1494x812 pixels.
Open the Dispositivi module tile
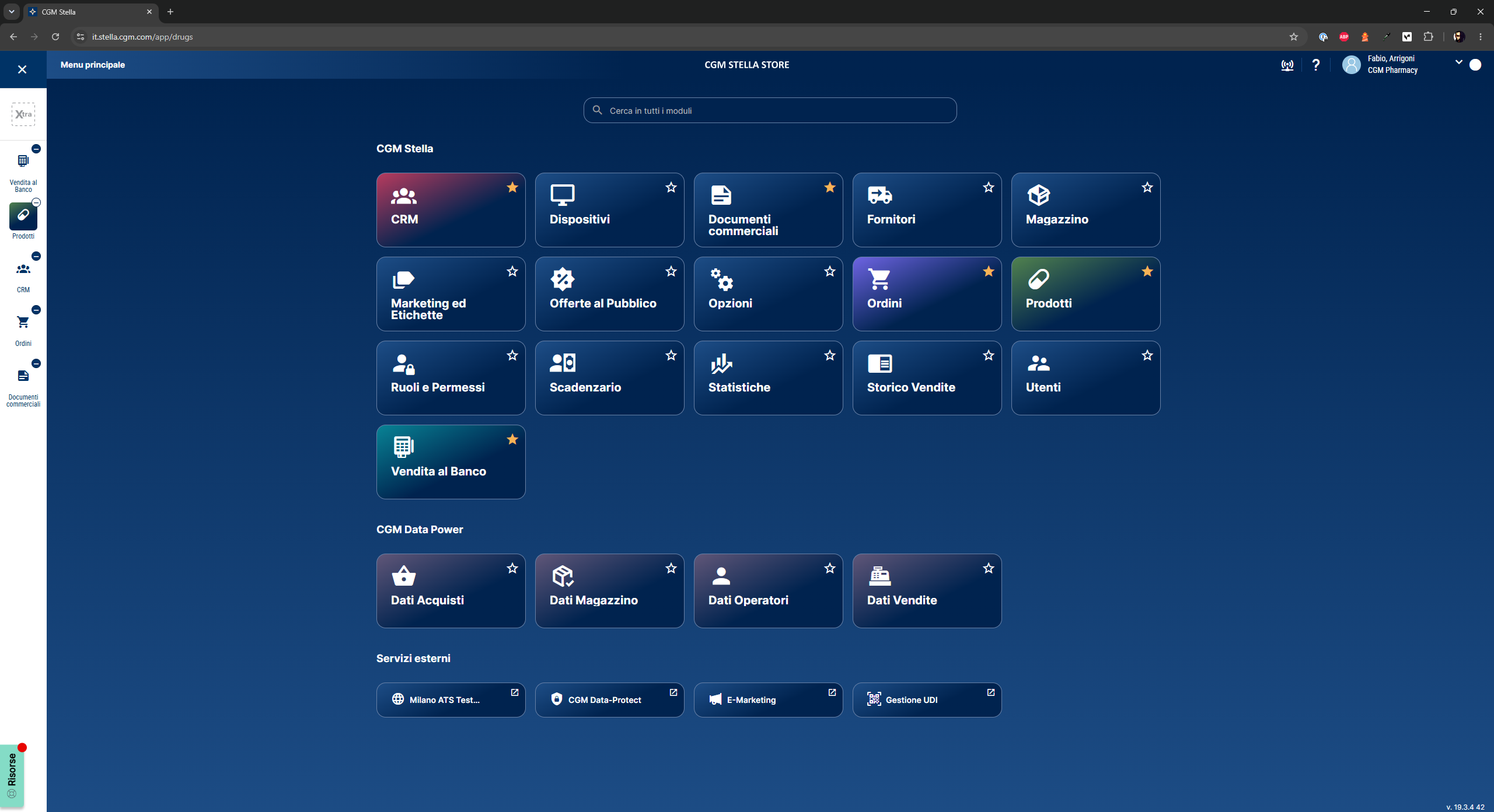(x=609, y=209)
